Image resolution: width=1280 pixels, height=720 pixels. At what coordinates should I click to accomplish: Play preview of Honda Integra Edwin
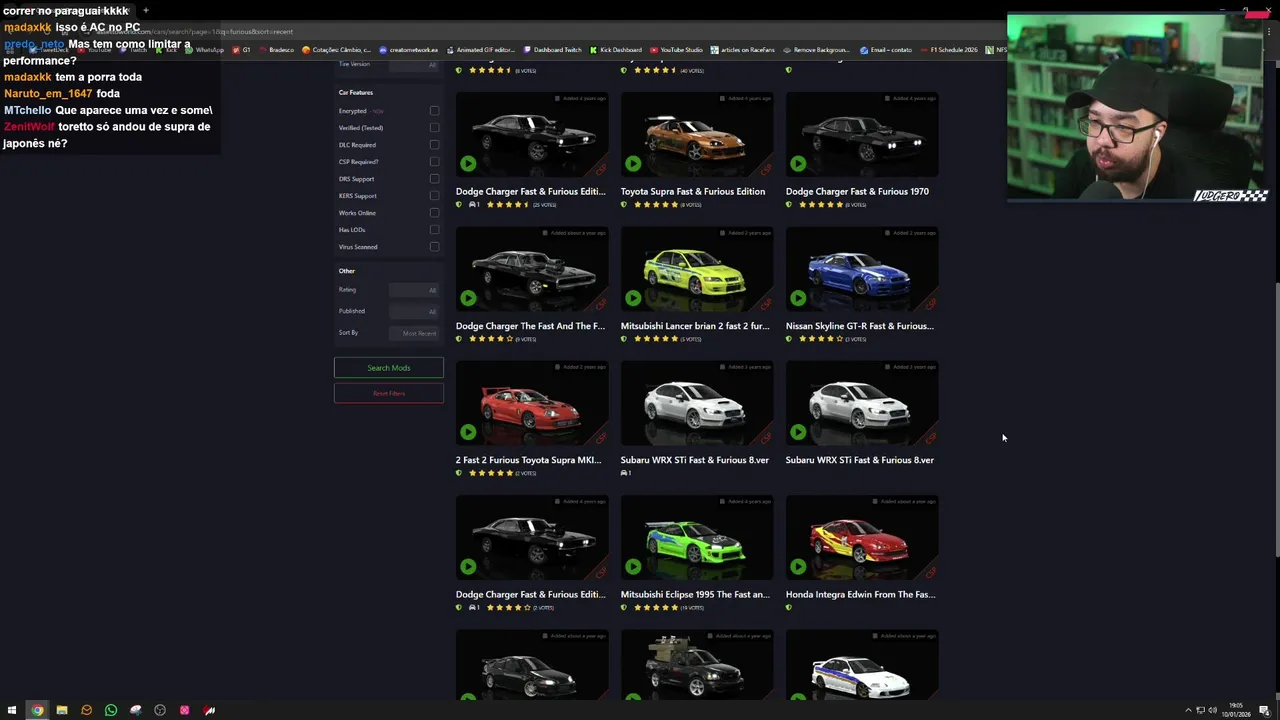click(x=798, y=566)
